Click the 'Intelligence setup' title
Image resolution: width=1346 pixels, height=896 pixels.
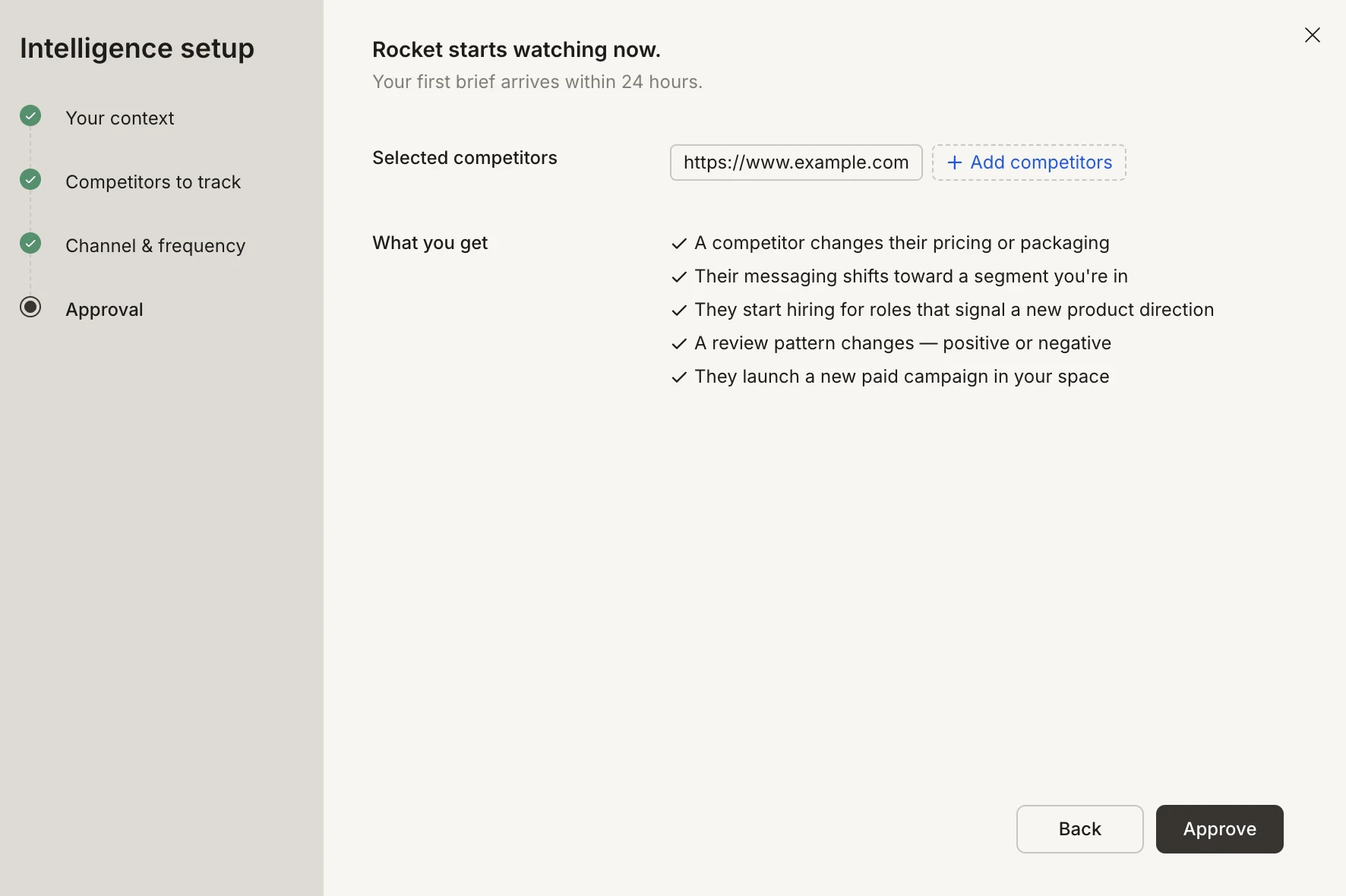[137, 48]
